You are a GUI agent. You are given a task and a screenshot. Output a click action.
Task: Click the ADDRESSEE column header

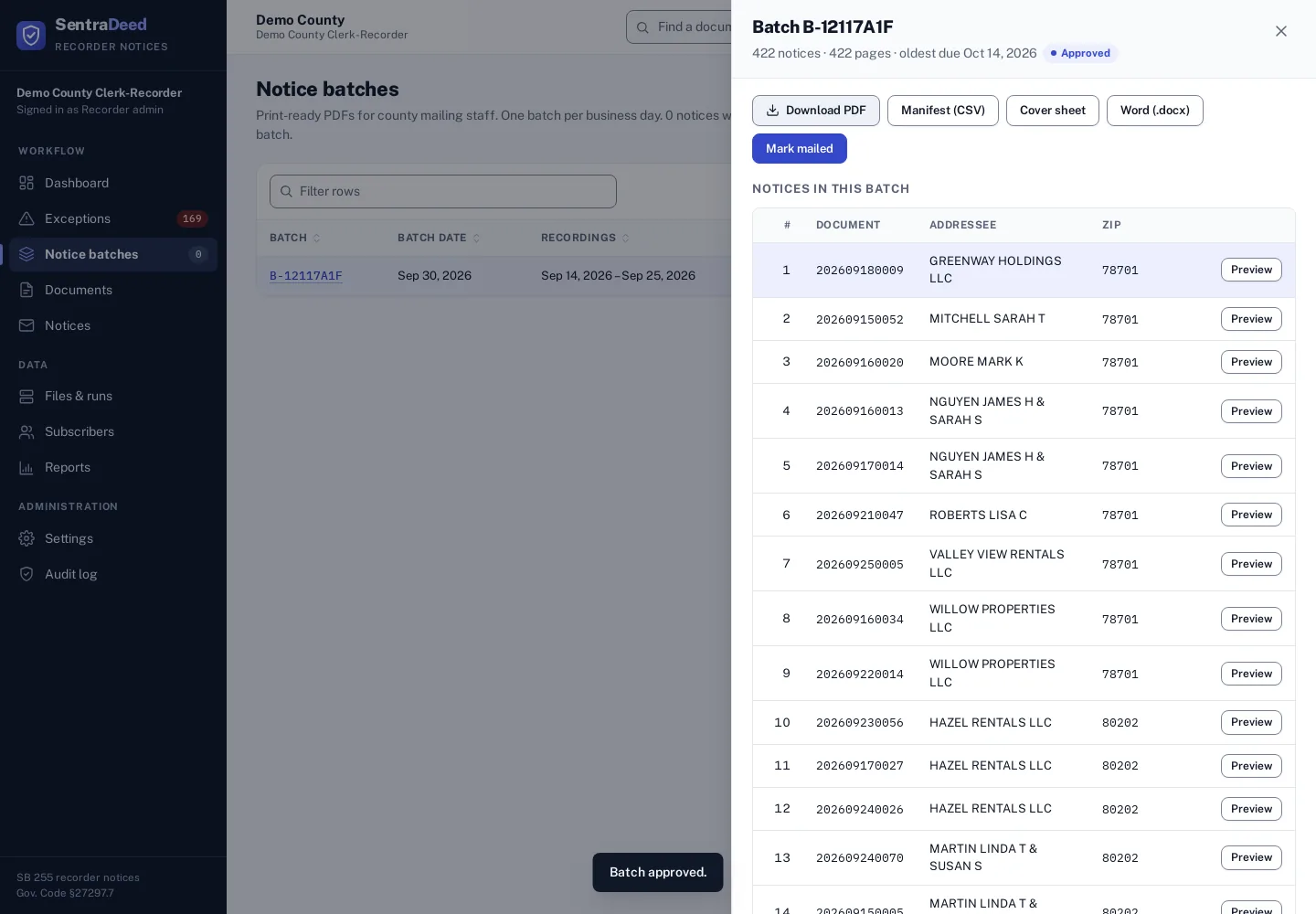(963, 225)
